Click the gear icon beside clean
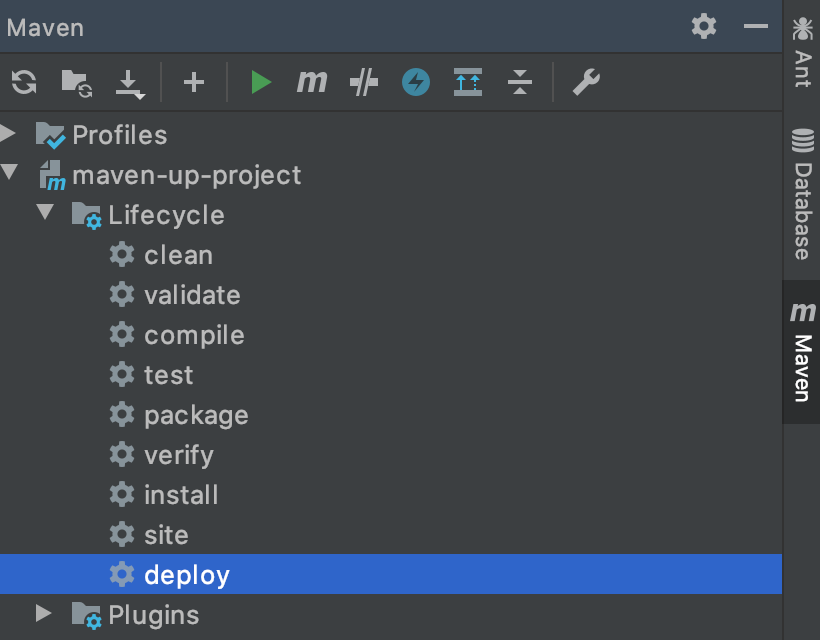The height and width of the screenshot is (640, 820). pyautogui.click(x=122, y=255)
